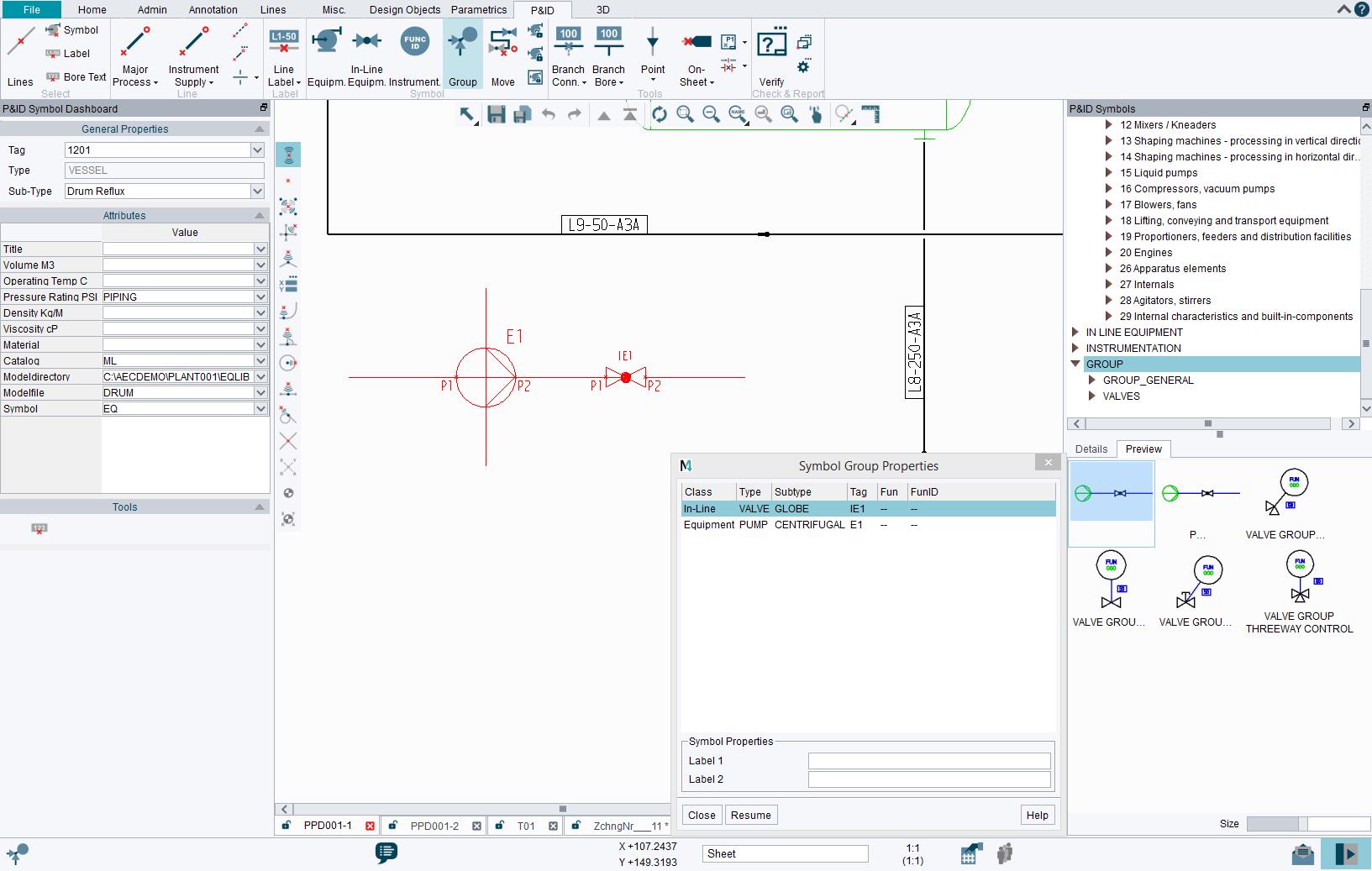Open the T01 sheet tab
1372x871 pixels.
(526, 826)
